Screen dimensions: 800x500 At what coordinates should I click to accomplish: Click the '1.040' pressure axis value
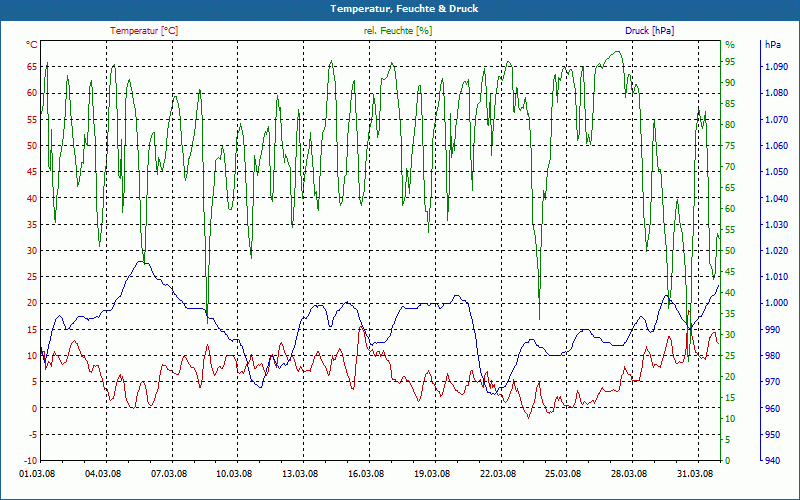pyautogui.click(x=777, y=198)
